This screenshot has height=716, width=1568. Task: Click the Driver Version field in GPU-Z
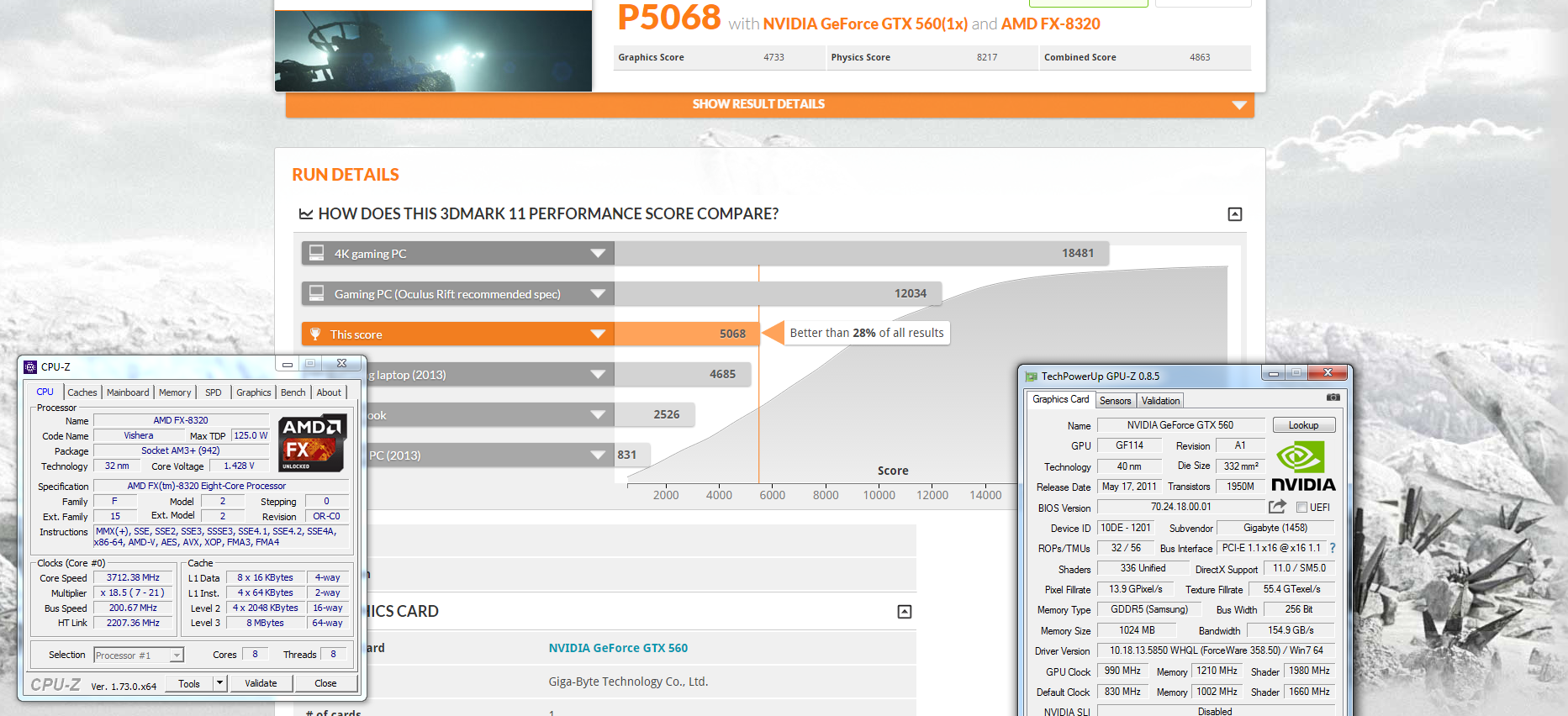[1216, 650]
